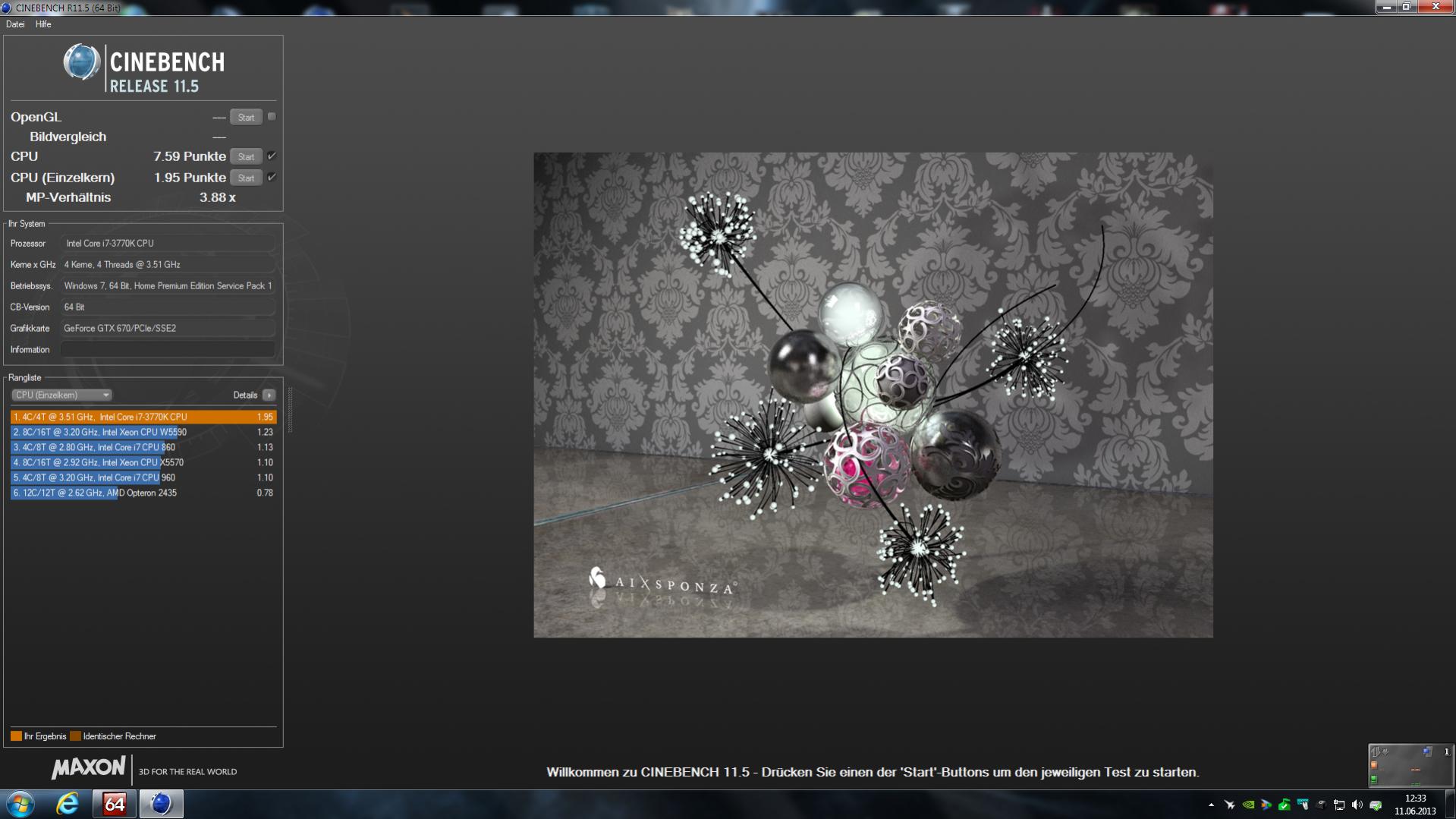Toggle the CPU (Einzelkern) checkbox

[272, 177]
